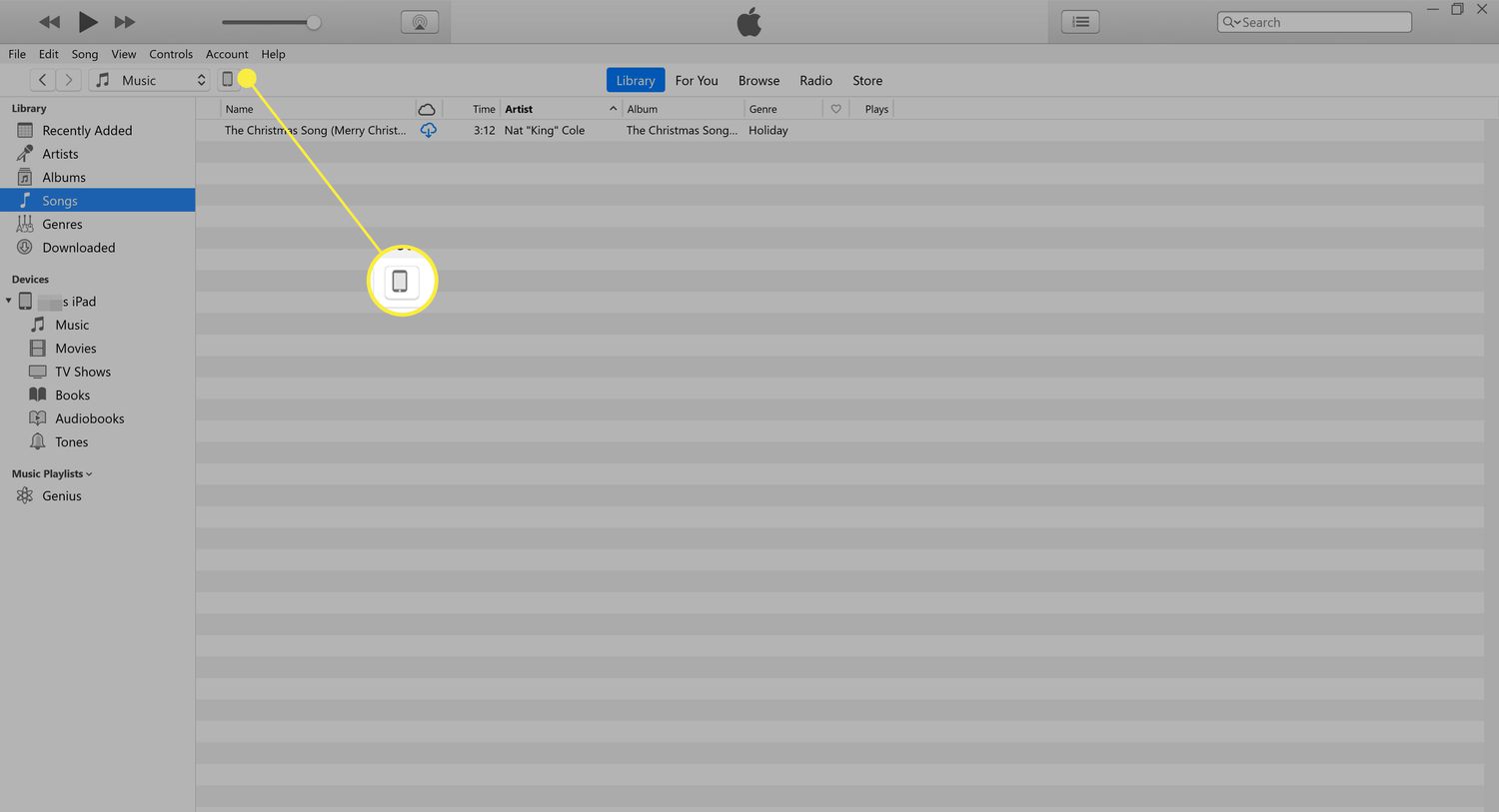Click inside the Search field
Viewport: 1499px width, 812px height.
tap(1321, 22)
